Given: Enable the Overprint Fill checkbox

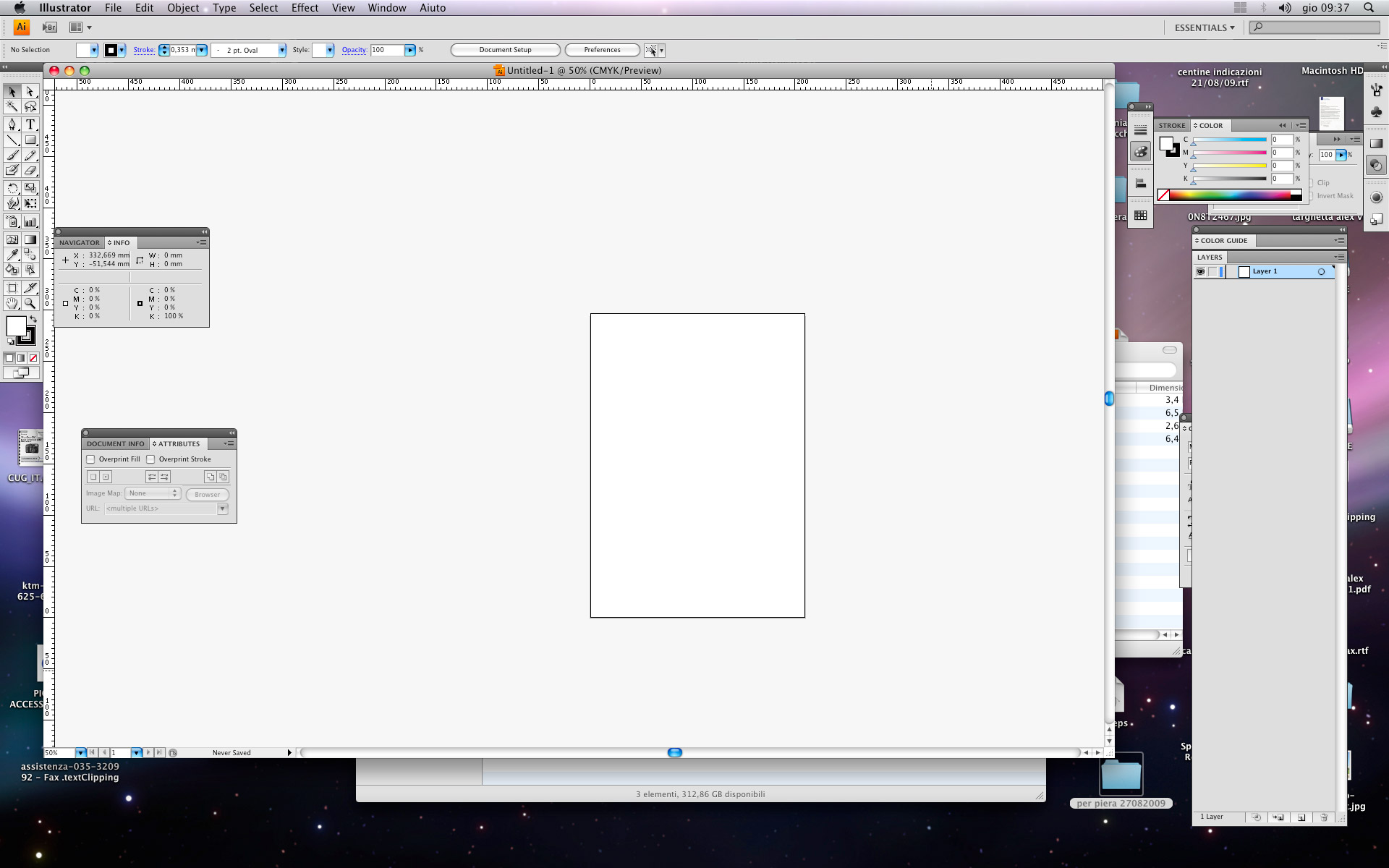Looking at the screenshot, I should point(91,459).
